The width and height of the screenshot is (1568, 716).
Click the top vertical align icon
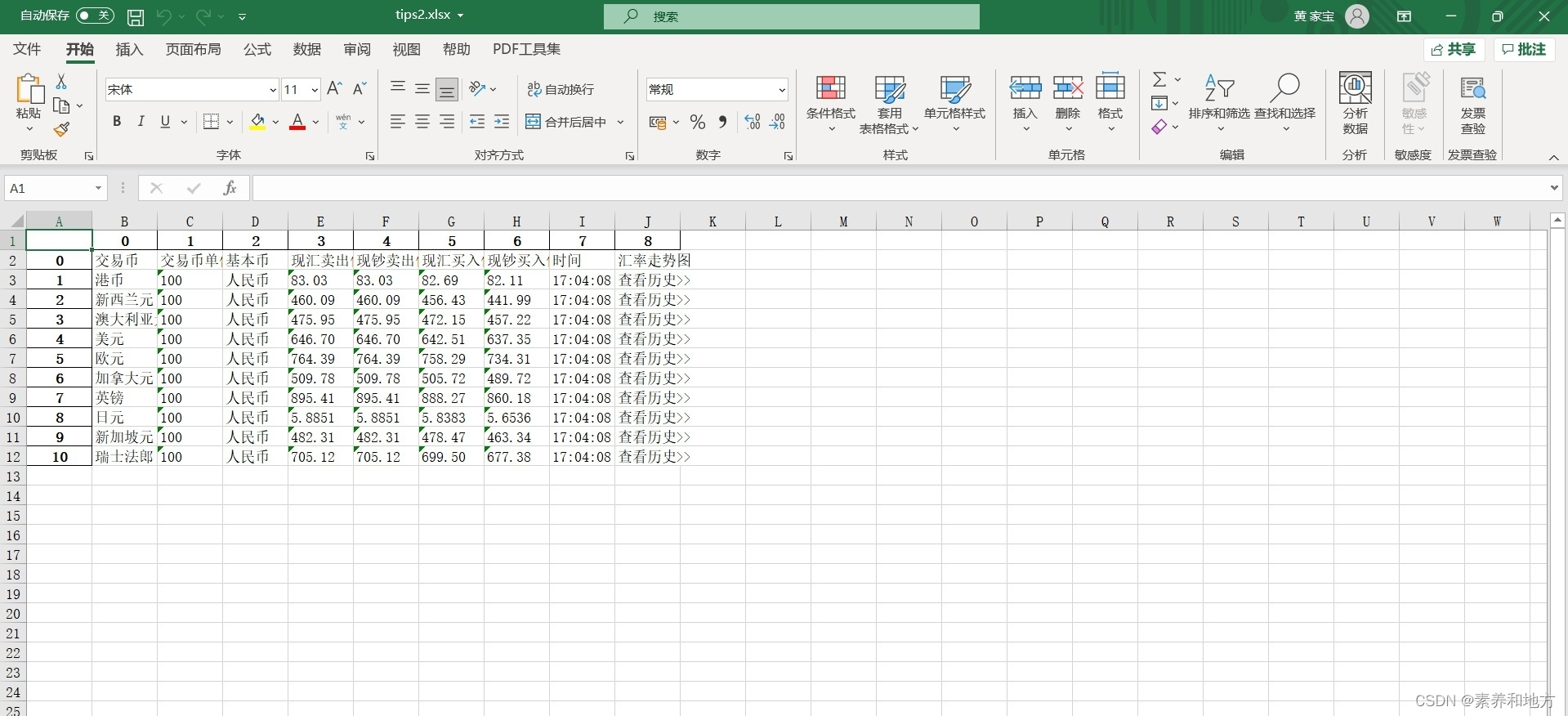[x=398, y=88]
